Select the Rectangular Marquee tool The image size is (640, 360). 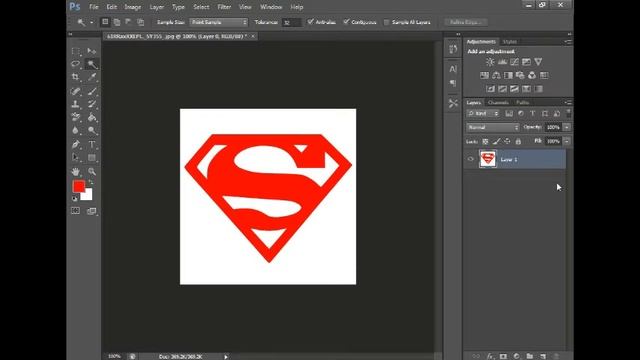click(76, 51)
